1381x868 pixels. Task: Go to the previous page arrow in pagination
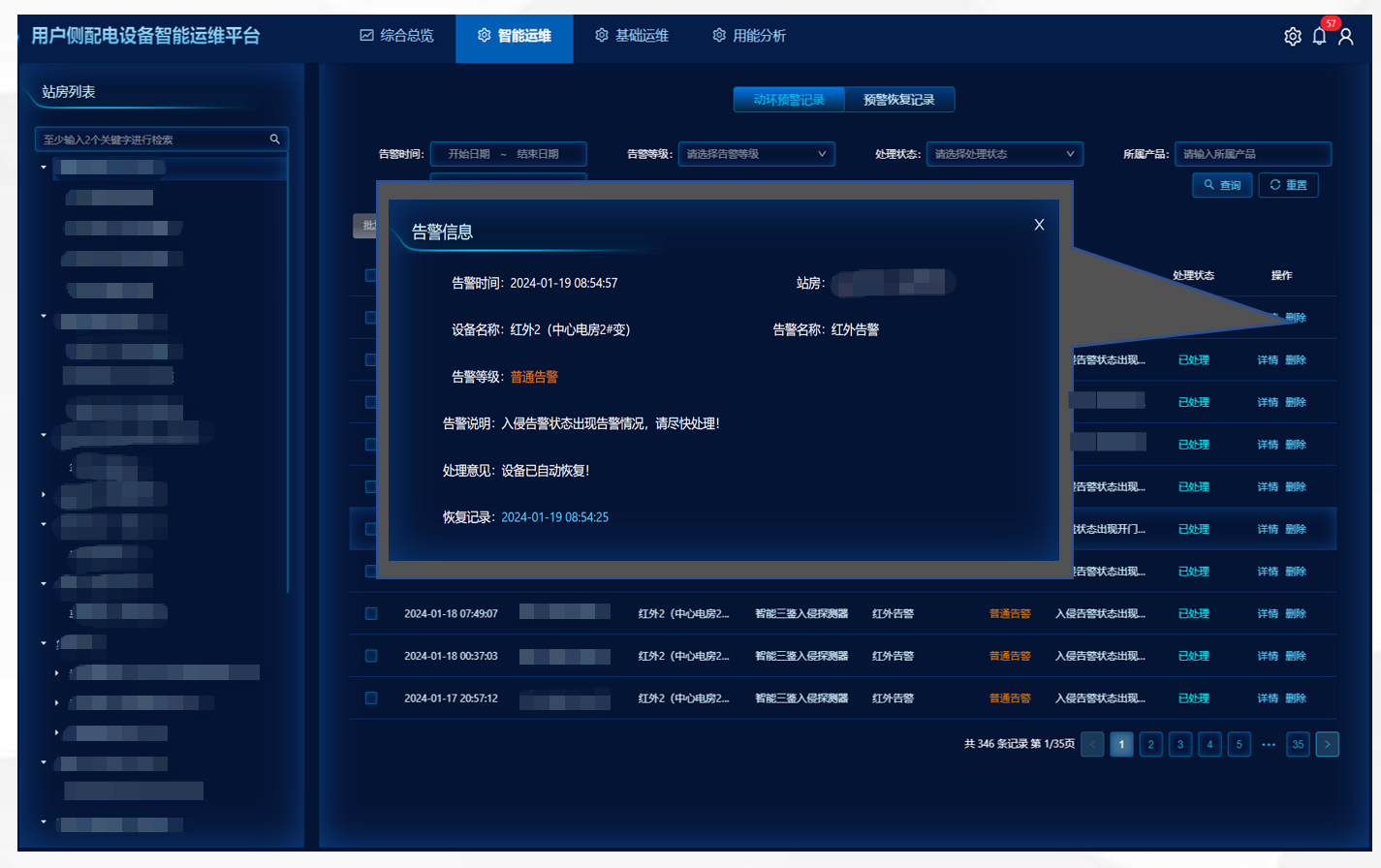point(1092,744)
